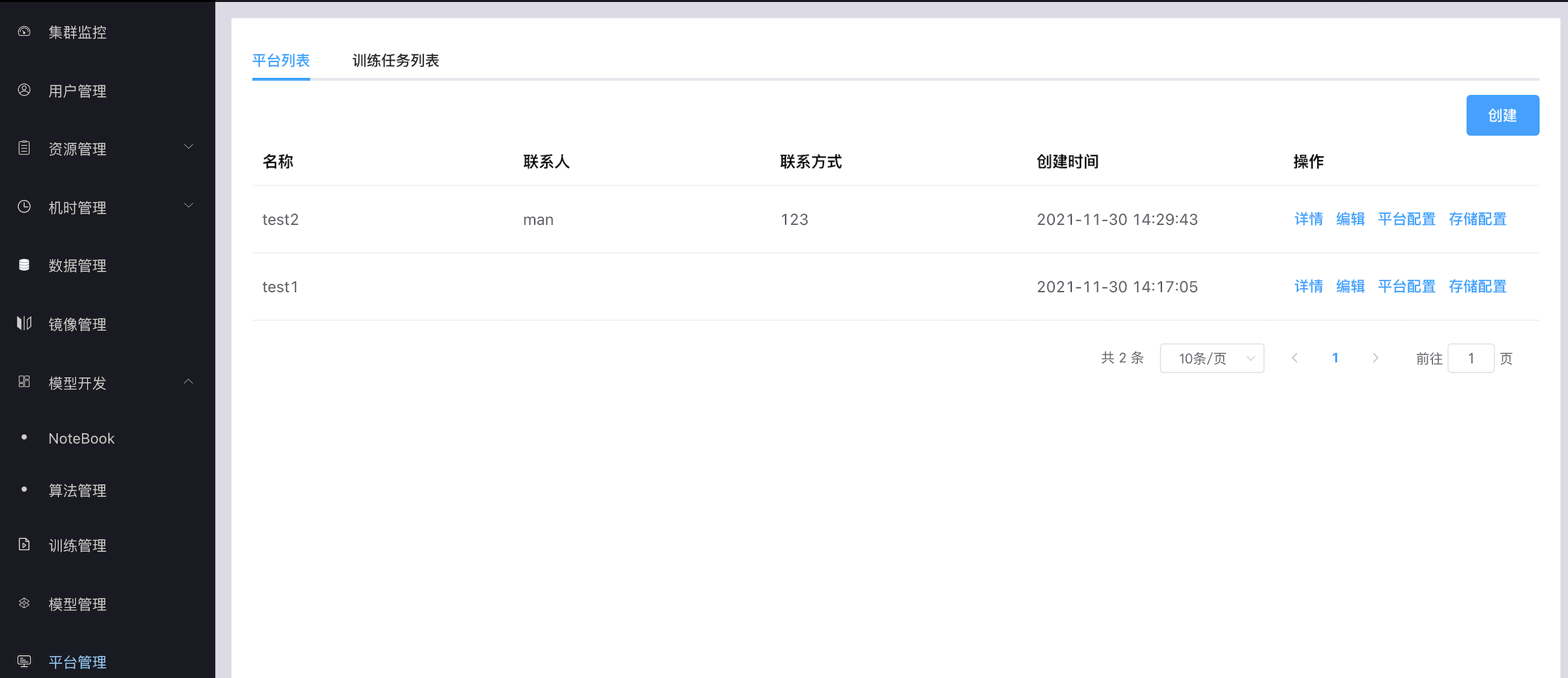This screenshot has height=678, width=1568.
Task: Select page number 1 in pagination
Action: coord(1335,358)
